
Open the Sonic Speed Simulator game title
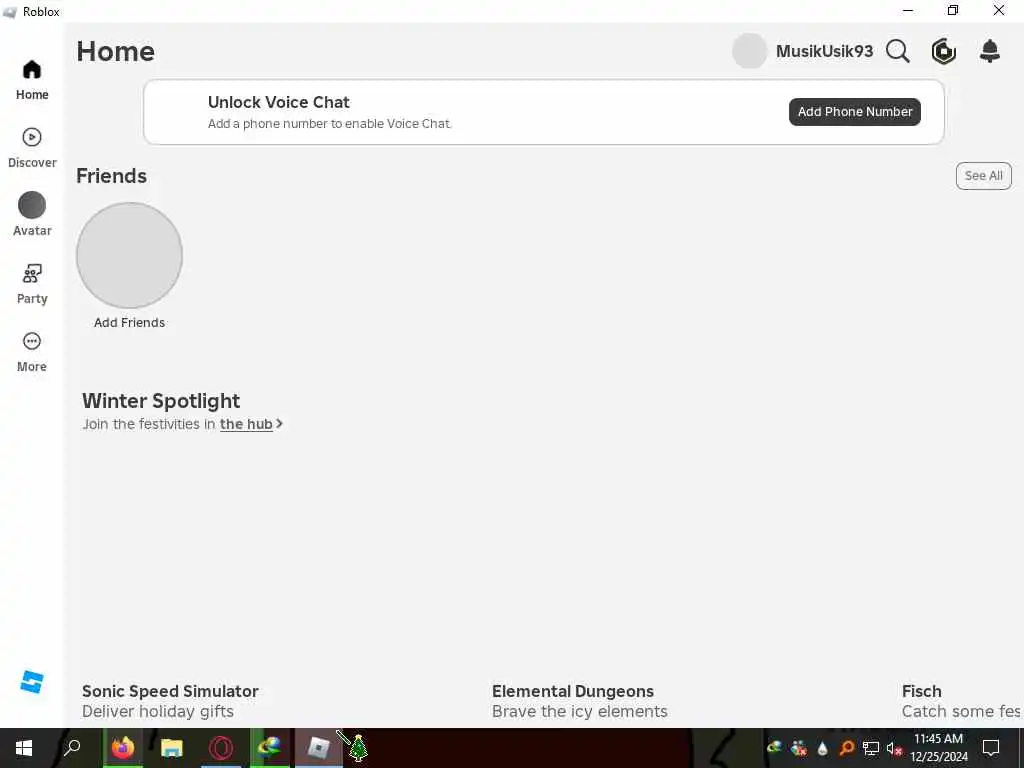click(170, 691)
